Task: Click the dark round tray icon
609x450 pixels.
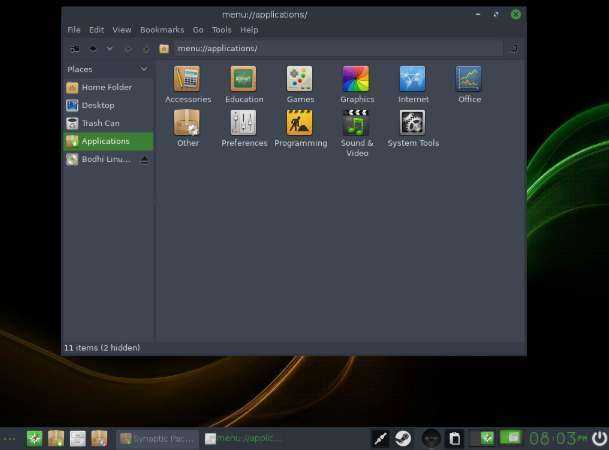Action: point(431,439)
